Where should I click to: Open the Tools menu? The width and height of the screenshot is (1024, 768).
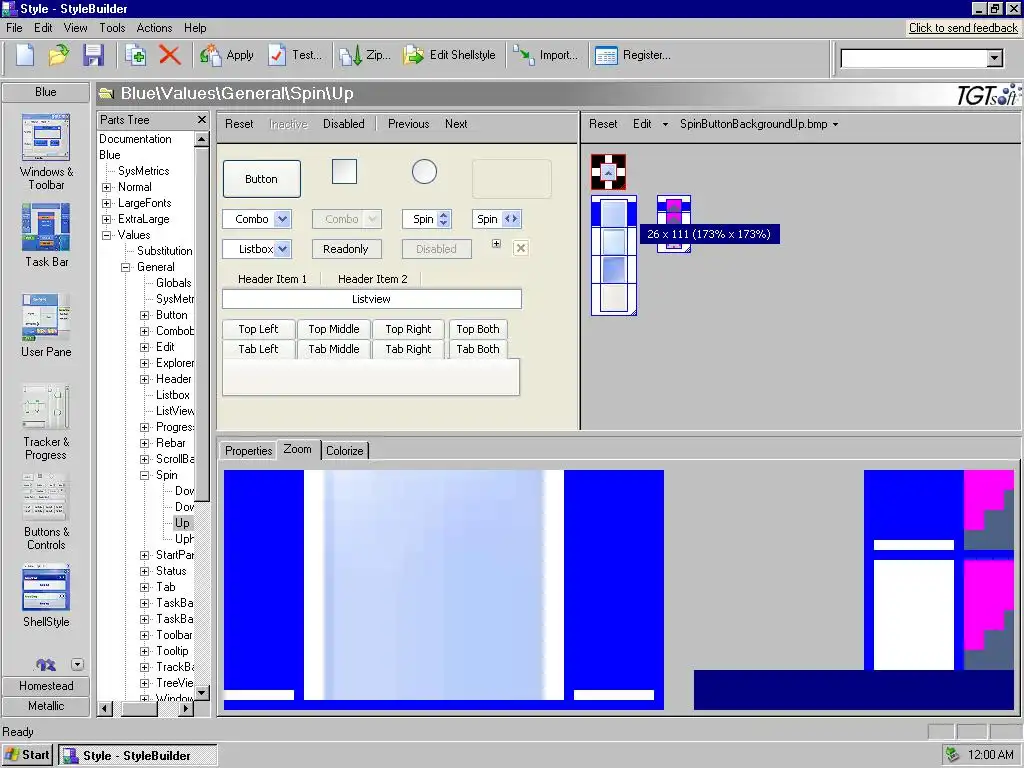tap(112, 28)
